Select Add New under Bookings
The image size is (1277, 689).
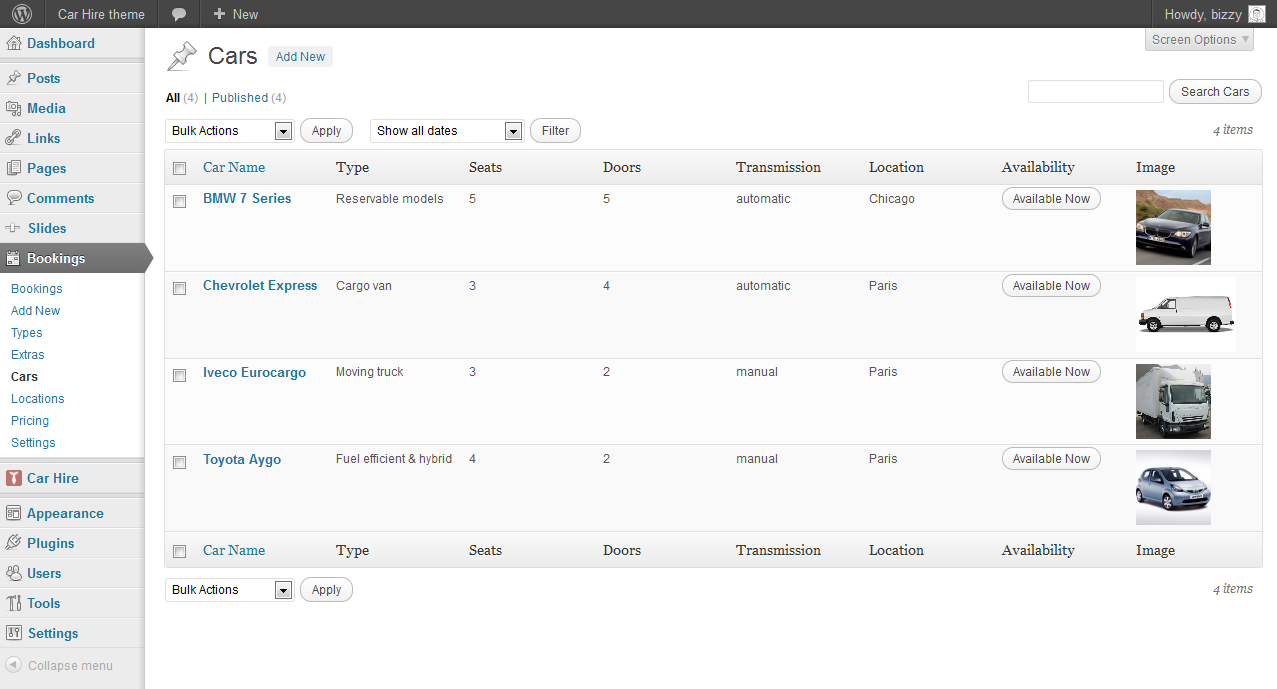pyautogui.click(x=36, y=311)
